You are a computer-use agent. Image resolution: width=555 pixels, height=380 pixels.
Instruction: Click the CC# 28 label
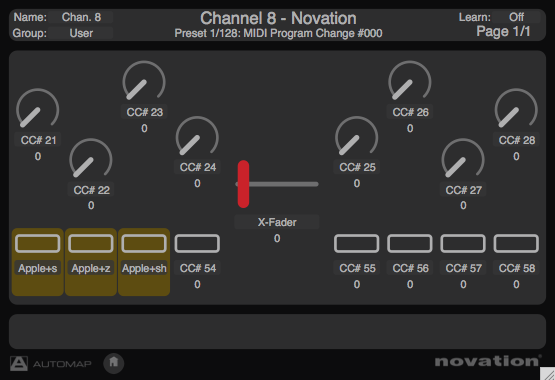[517, 140]
